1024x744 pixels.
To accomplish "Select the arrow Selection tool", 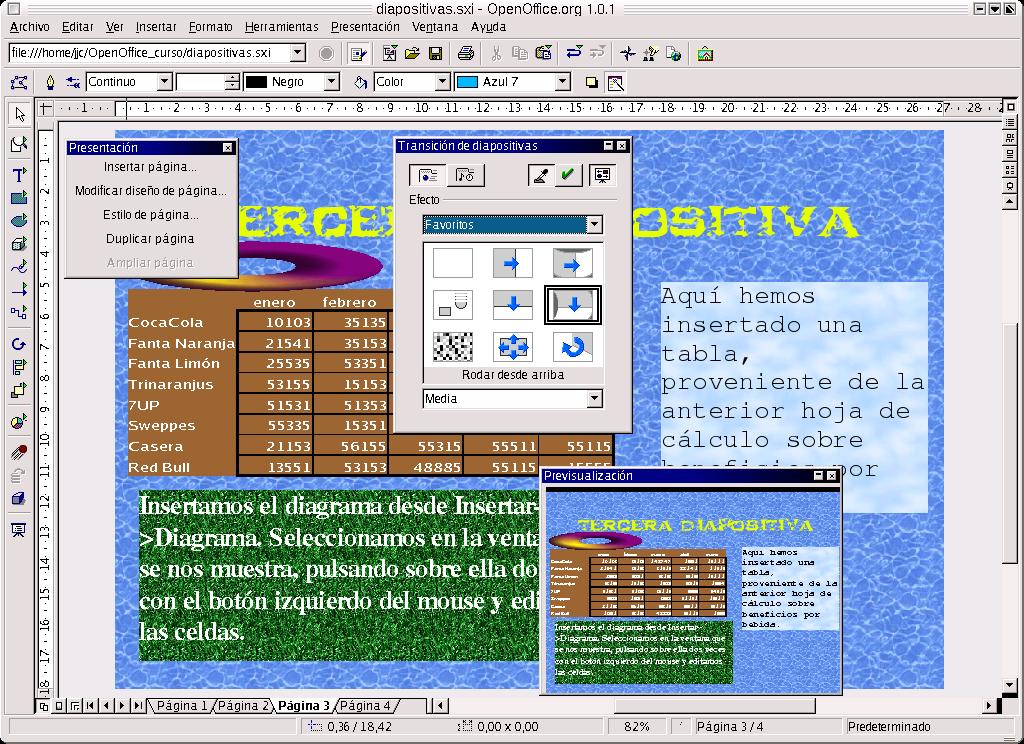I will (19, 114).
